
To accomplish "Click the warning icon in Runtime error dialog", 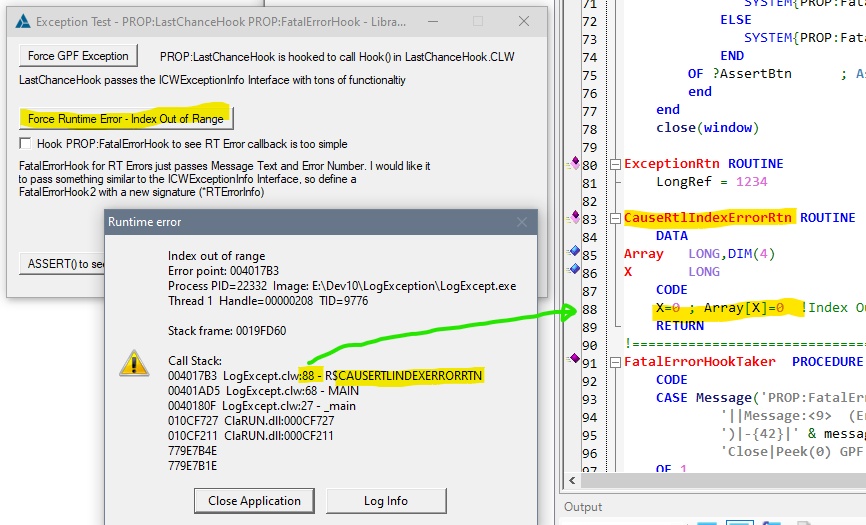I will tap(133, 362).
